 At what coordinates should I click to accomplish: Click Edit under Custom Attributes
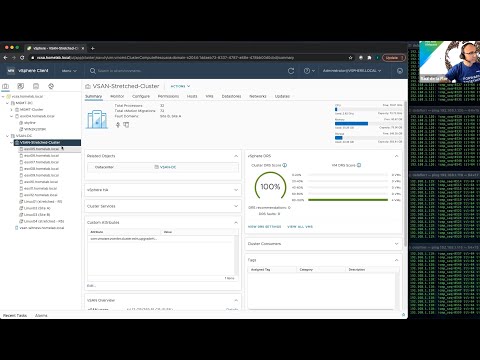pyautogui.click(x=91, y=286)
